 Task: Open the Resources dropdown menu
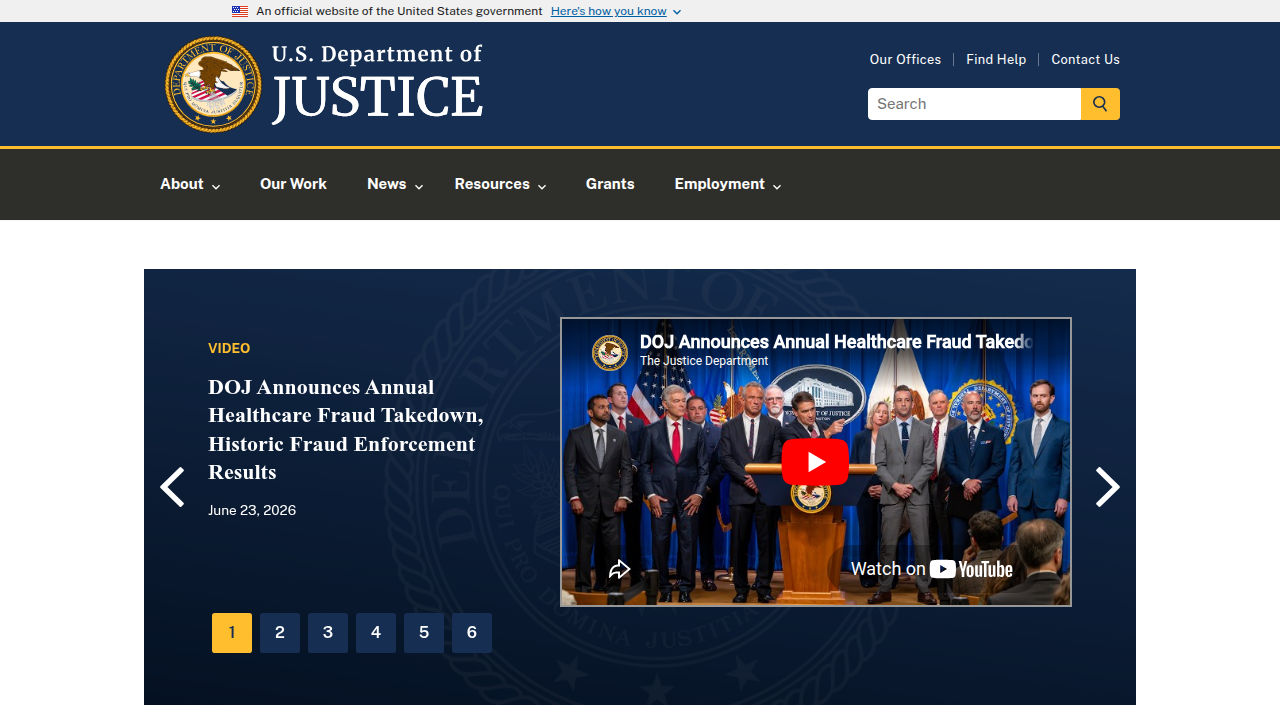[x=500, y=184]
